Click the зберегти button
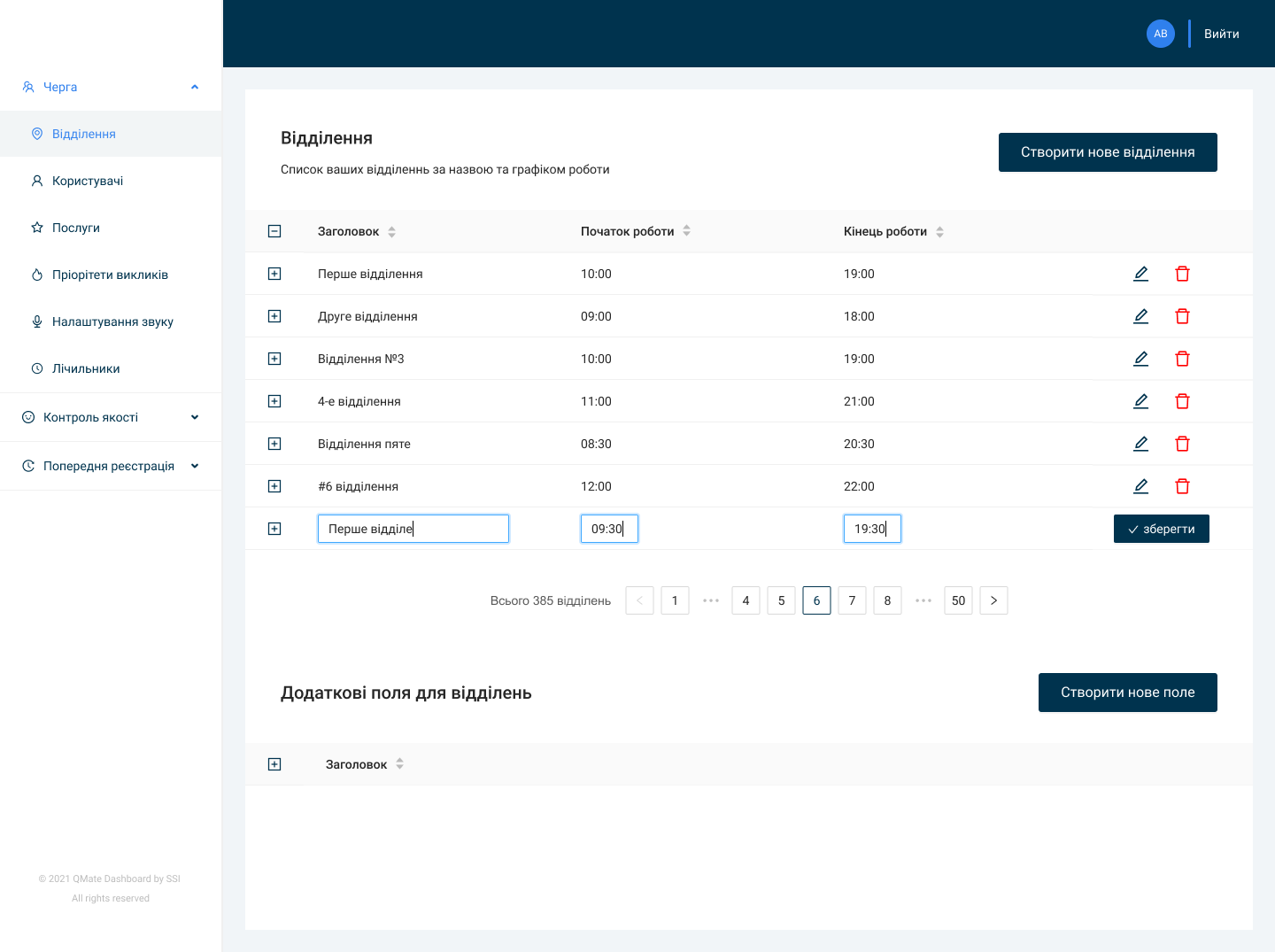1275x952 pixels. (1162, 529)
